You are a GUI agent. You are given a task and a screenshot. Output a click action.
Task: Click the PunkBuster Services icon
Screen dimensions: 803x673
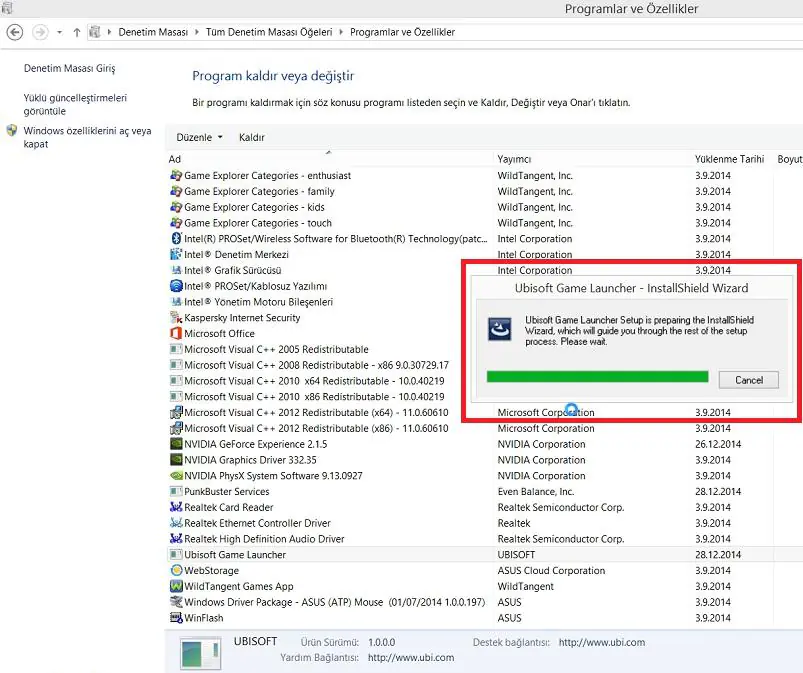pyautogui.click(x=178, y=491)
